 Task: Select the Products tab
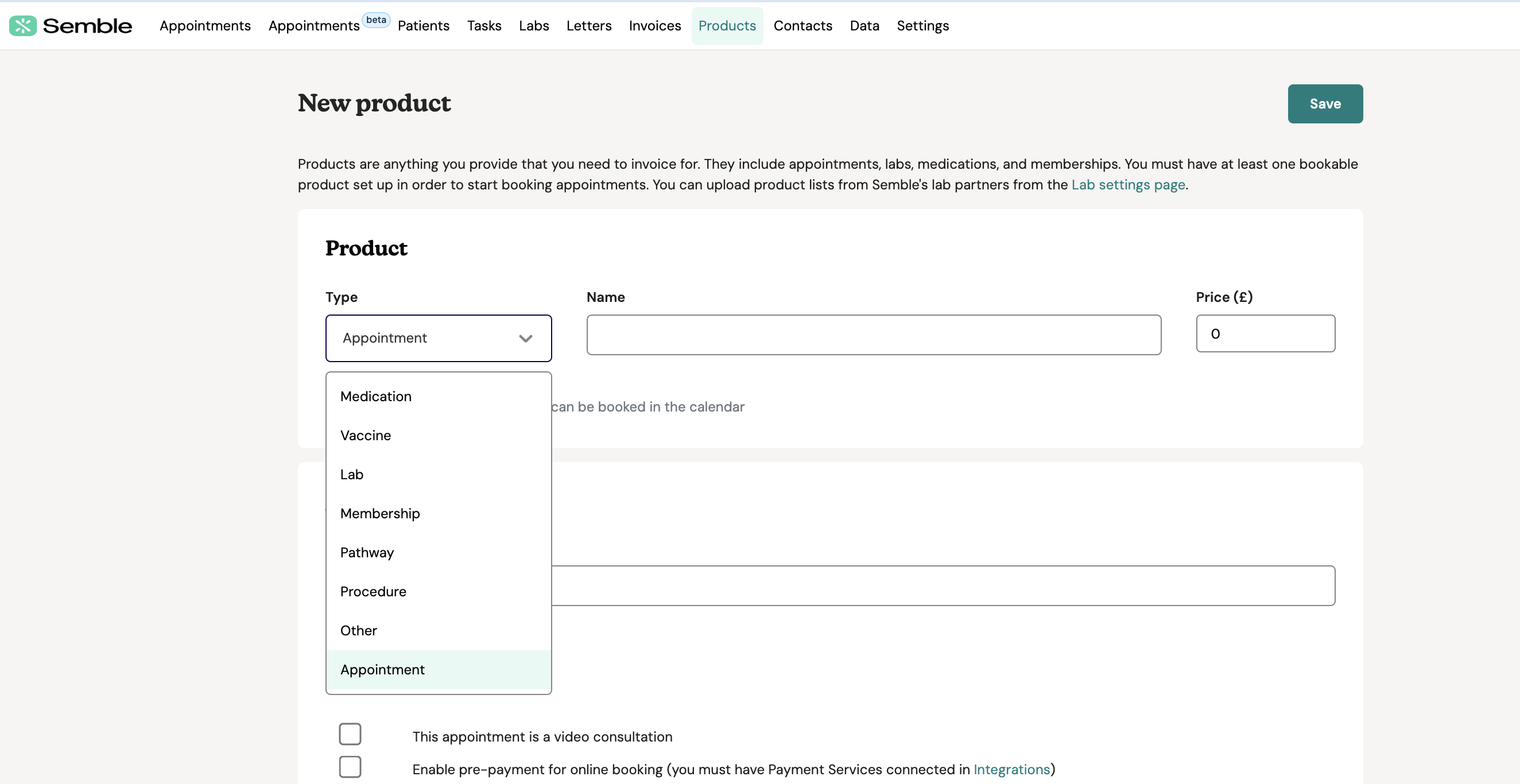pos(727,26)
